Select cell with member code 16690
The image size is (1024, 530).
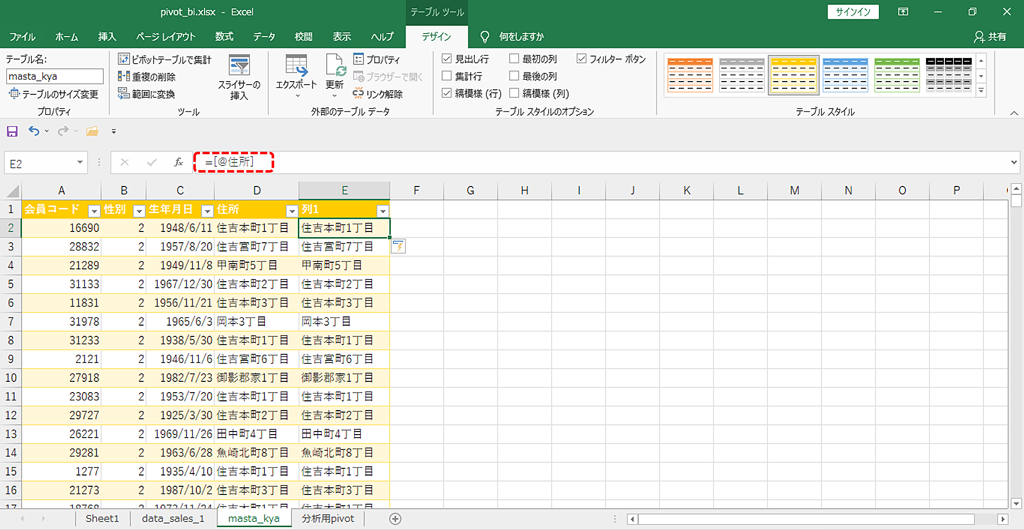[61, 227]
